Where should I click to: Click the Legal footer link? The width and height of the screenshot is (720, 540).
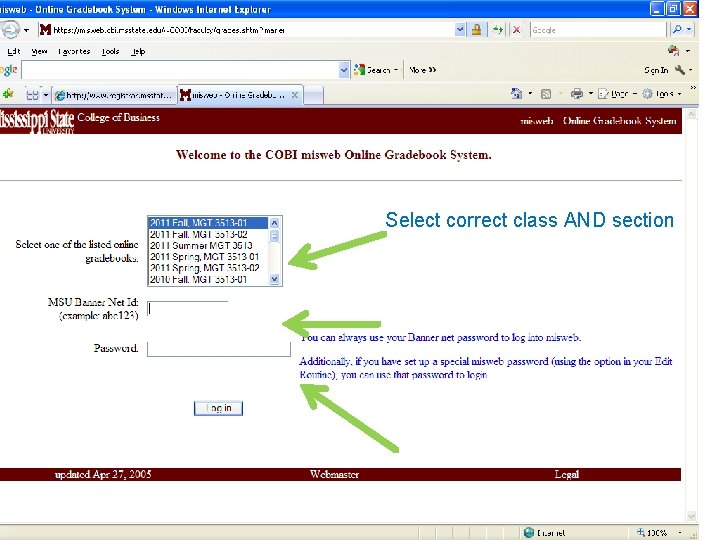[567, 474]
